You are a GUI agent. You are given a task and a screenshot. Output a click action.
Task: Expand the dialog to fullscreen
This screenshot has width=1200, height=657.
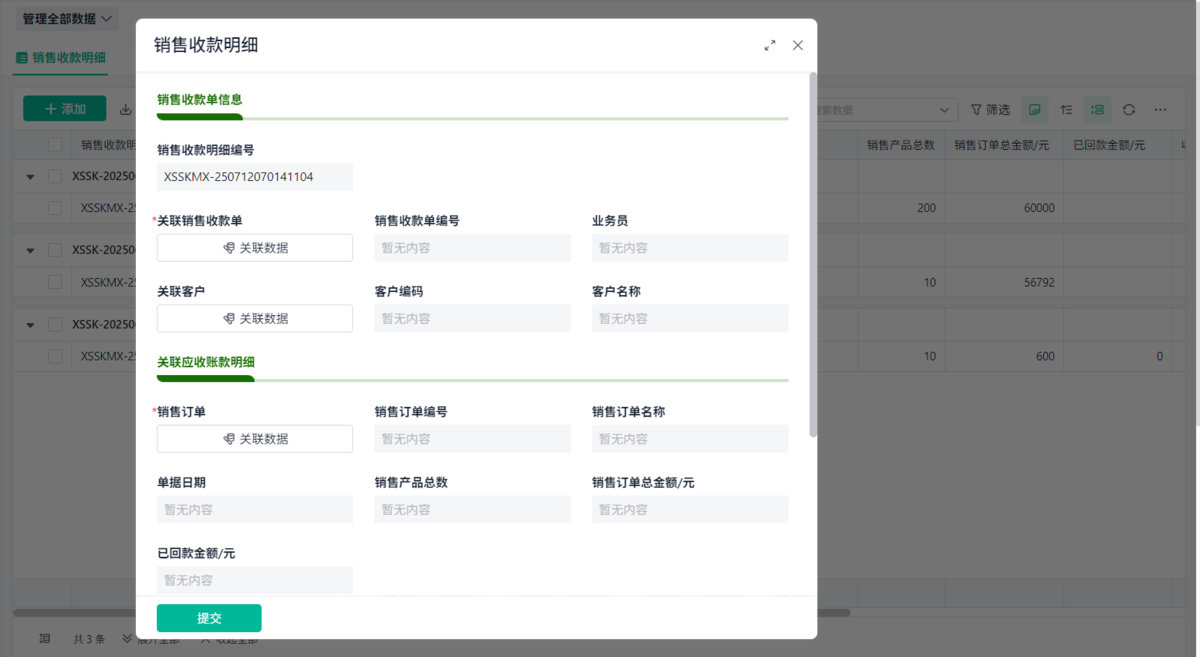[x=770, y=45]
